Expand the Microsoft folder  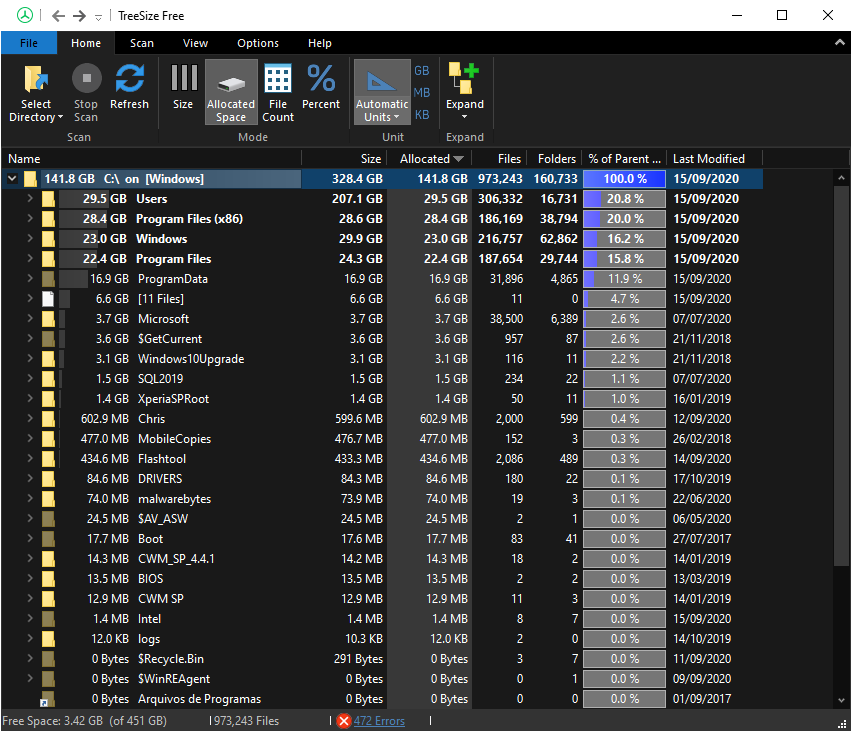[x=30, y=318]
